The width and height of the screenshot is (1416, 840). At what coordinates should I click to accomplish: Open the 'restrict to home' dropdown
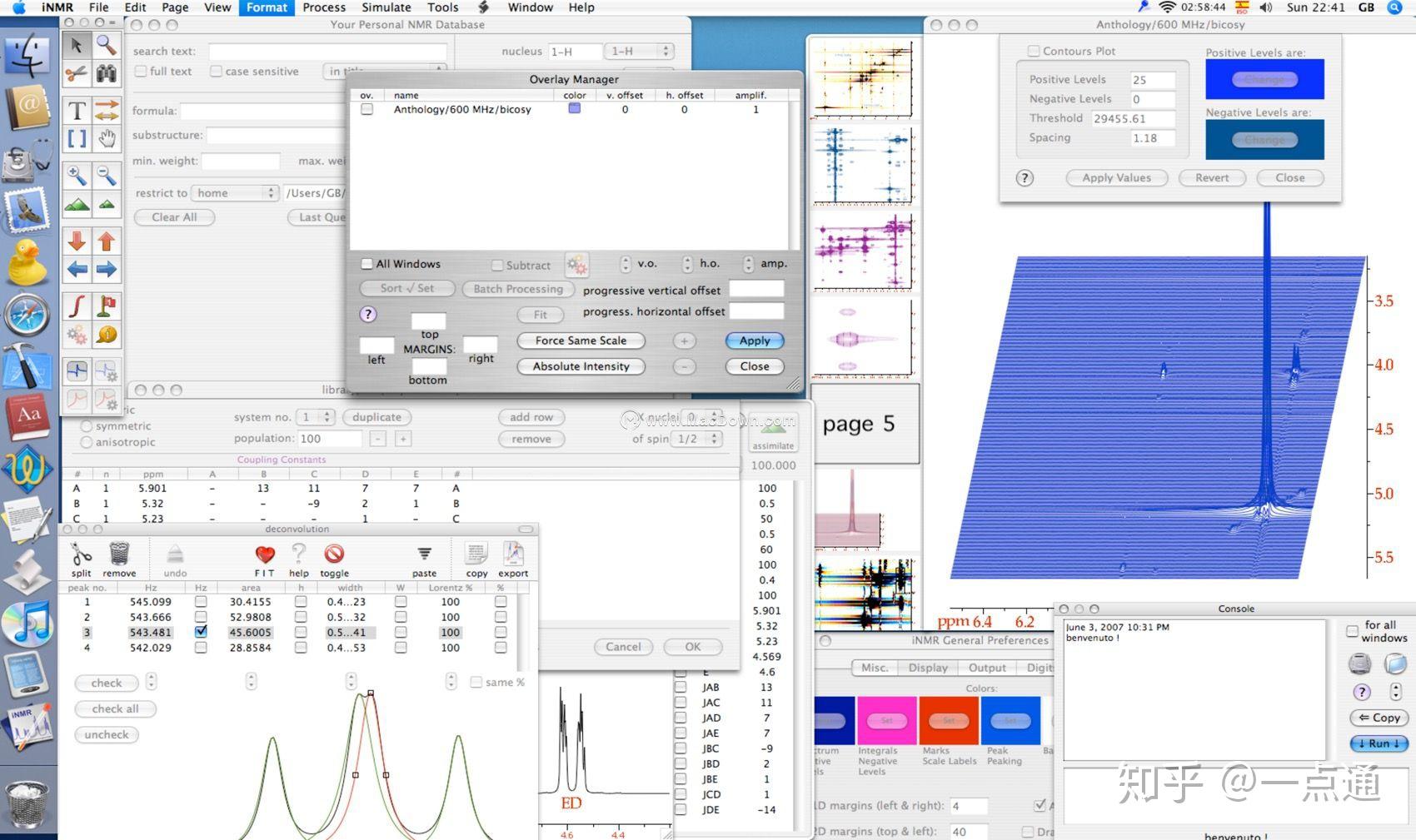tap(235, 192)
